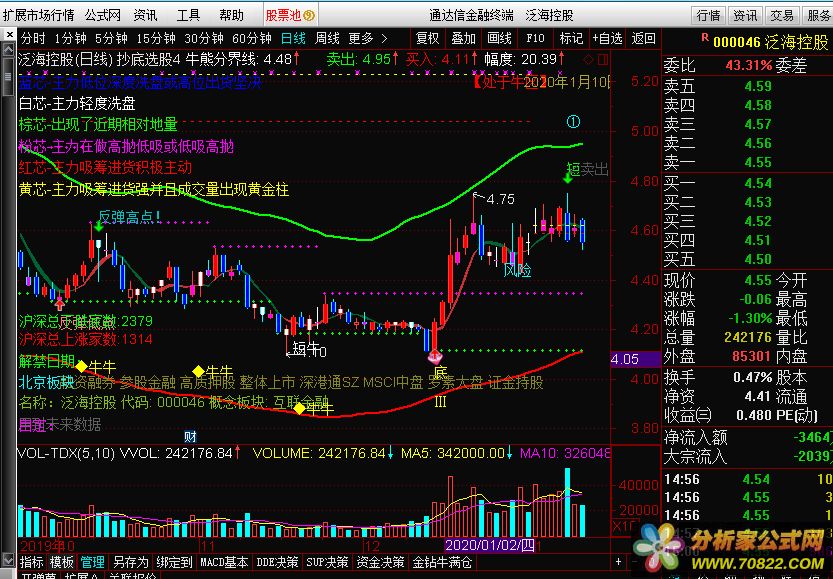
Task: Select the 日线 period
Action: click(293, 38)
